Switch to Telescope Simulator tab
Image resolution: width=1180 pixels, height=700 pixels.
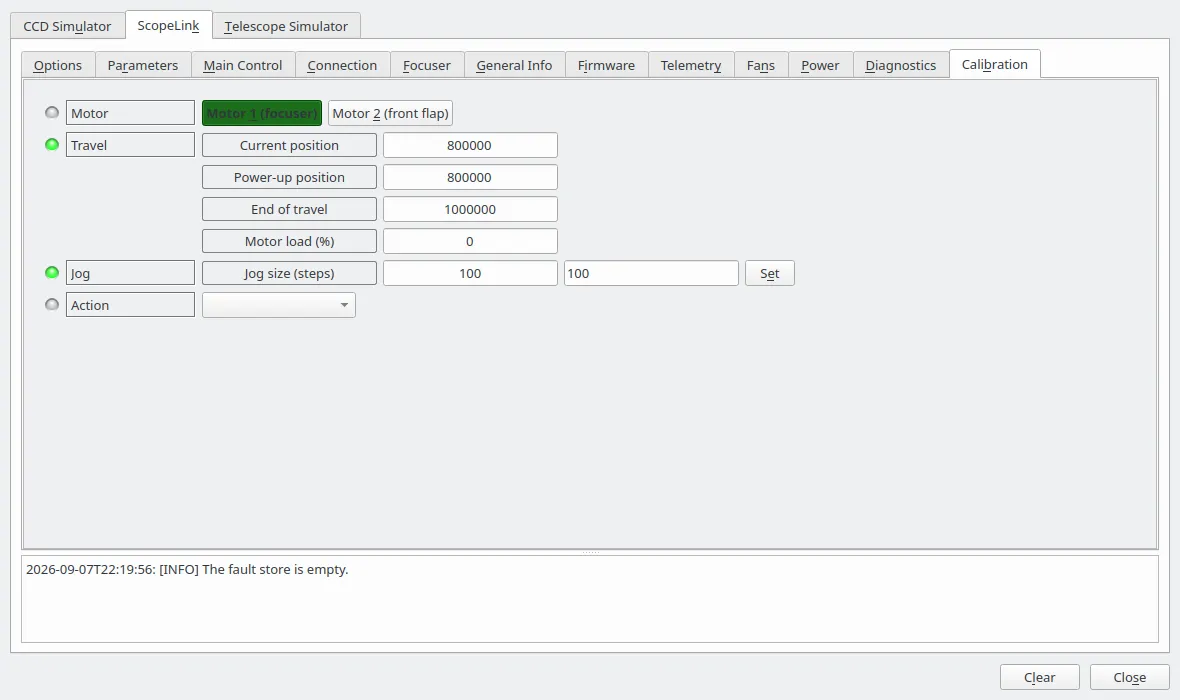click(x=286, y=26)
